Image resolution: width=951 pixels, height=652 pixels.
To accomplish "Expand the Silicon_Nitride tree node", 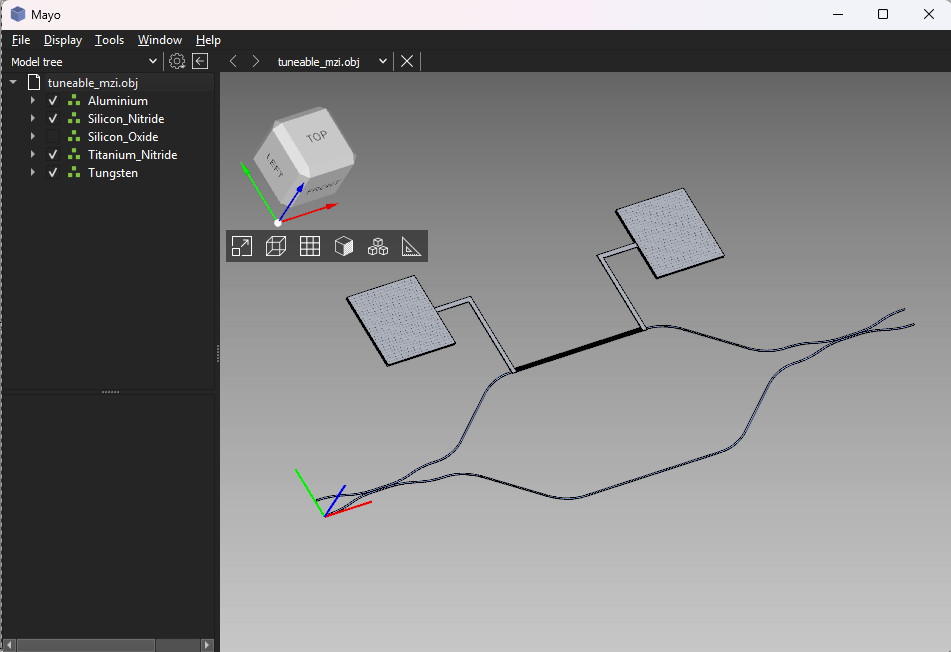I will point(33,119).
